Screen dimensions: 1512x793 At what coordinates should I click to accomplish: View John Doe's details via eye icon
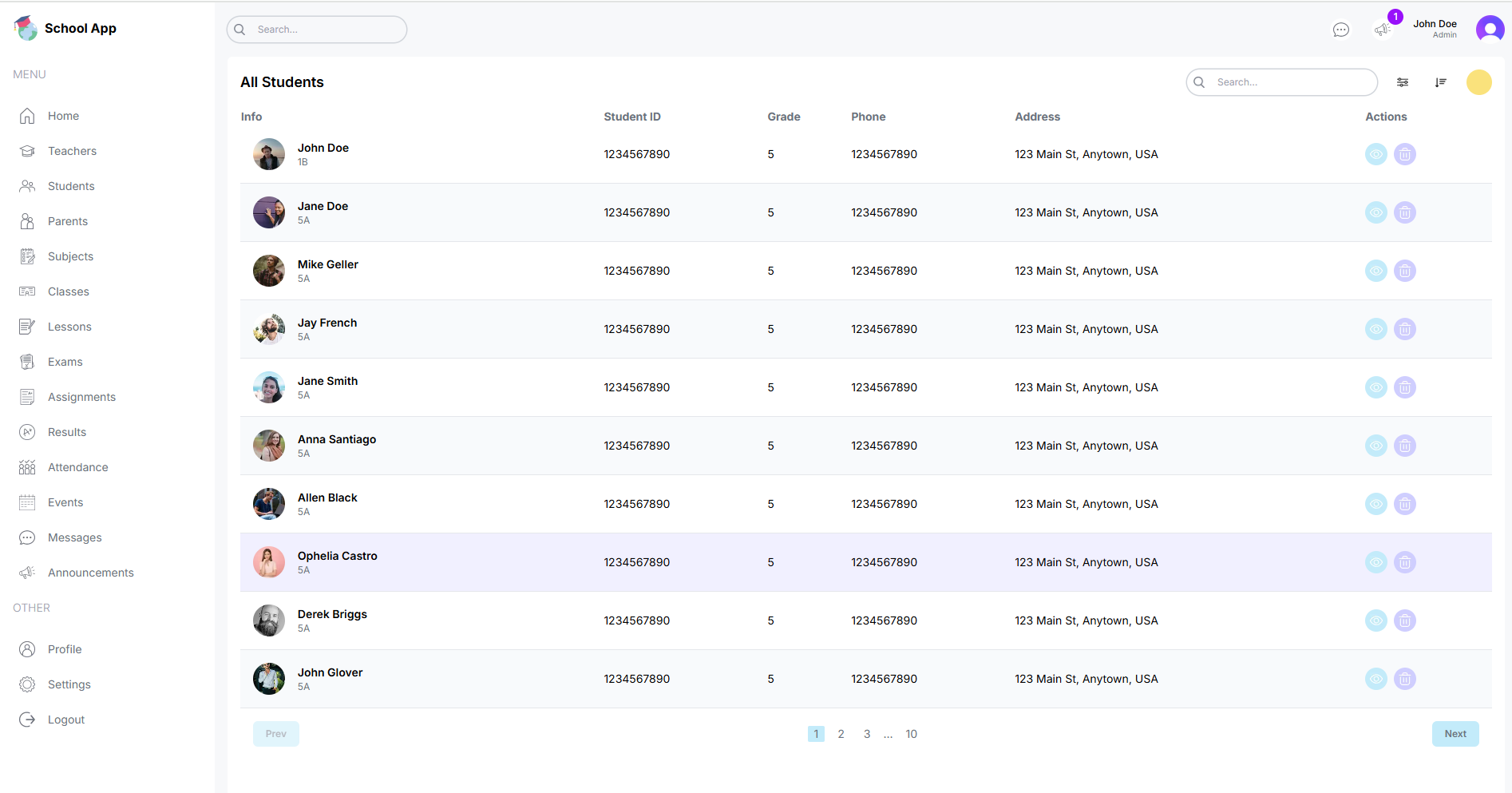tap(1375, 154)
